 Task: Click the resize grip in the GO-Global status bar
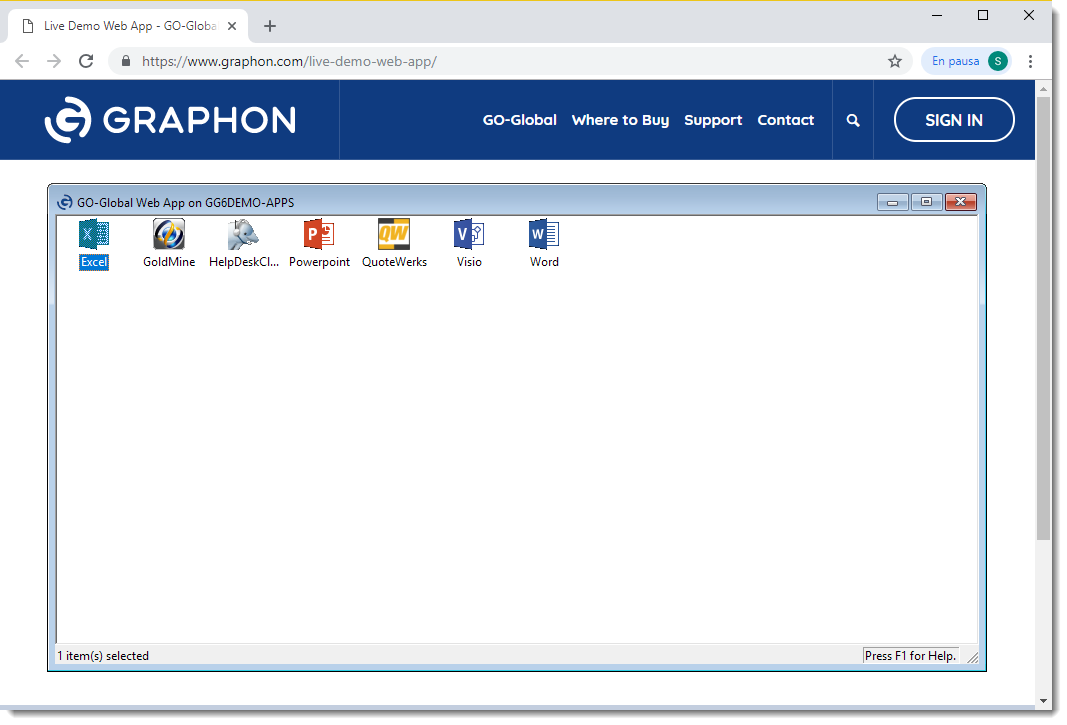pyautogui.click(x=972, y=657)
